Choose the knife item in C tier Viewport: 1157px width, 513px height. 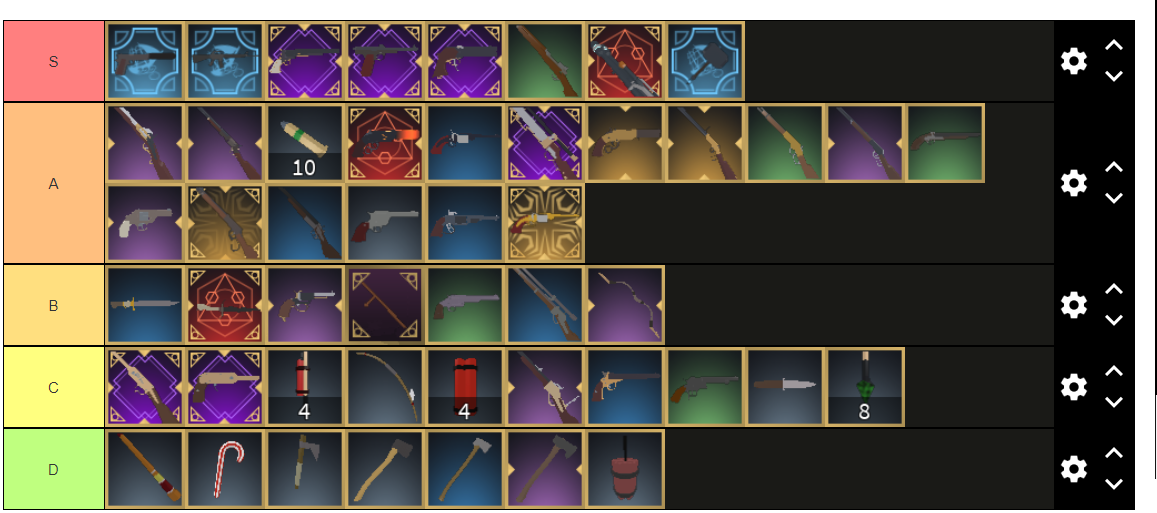click(785, 388)
